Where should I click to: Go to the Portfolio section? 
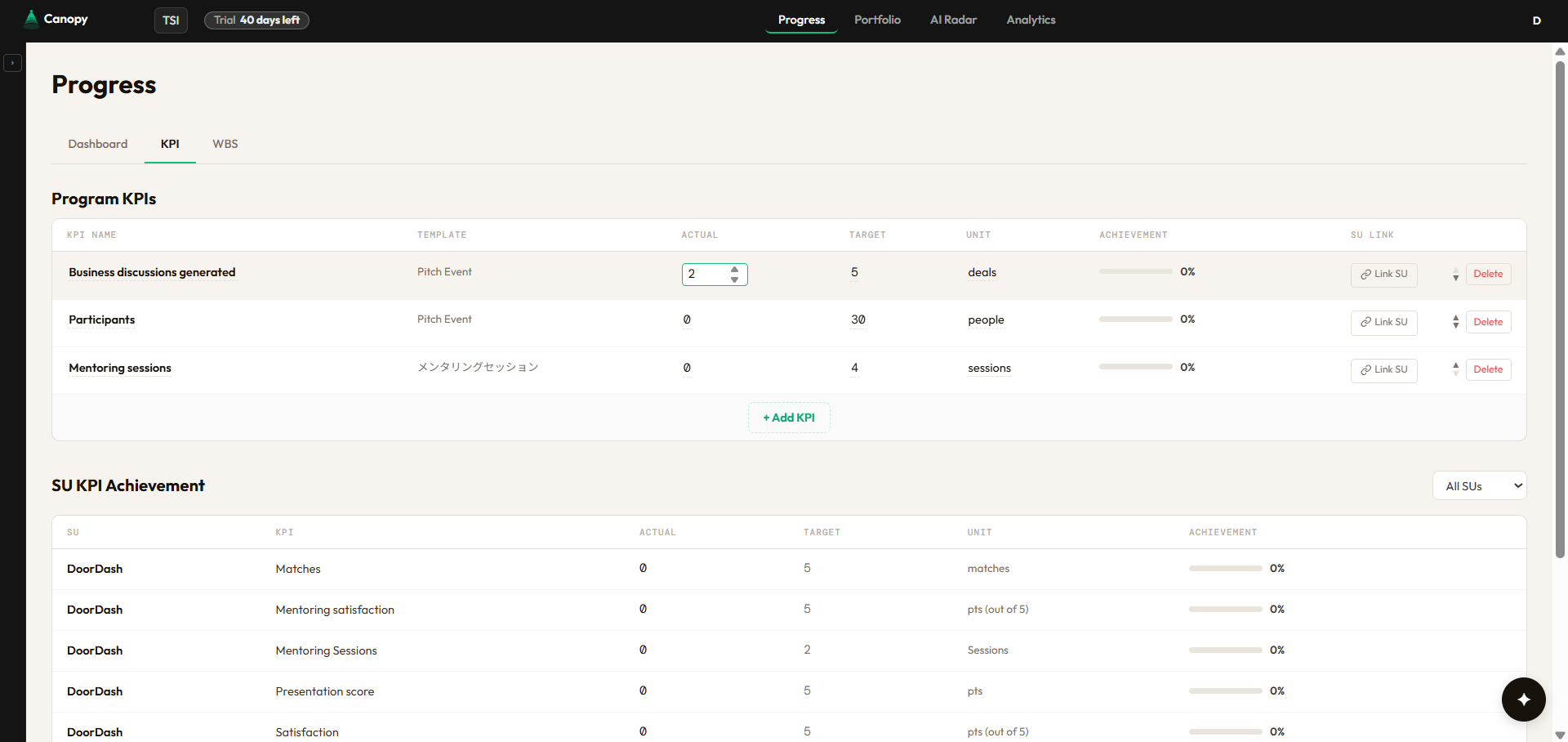click(x=877, y=20)
